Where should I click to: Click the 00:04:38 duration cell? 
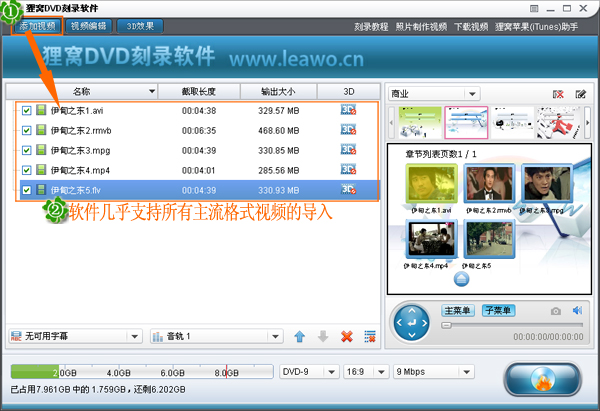(x=199, y=111)
